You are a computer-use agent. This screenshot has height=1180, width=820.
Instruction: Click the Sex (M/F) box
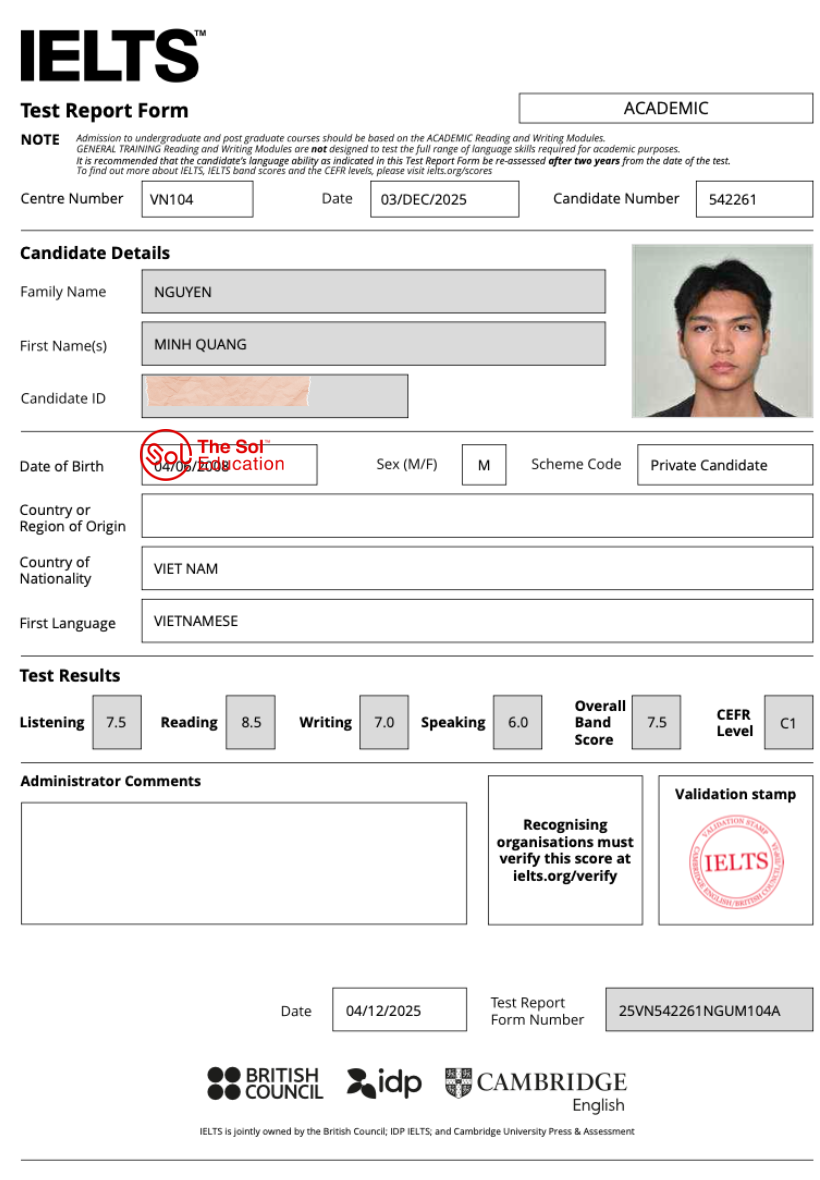pyautogui.click(x=484, y=465)
